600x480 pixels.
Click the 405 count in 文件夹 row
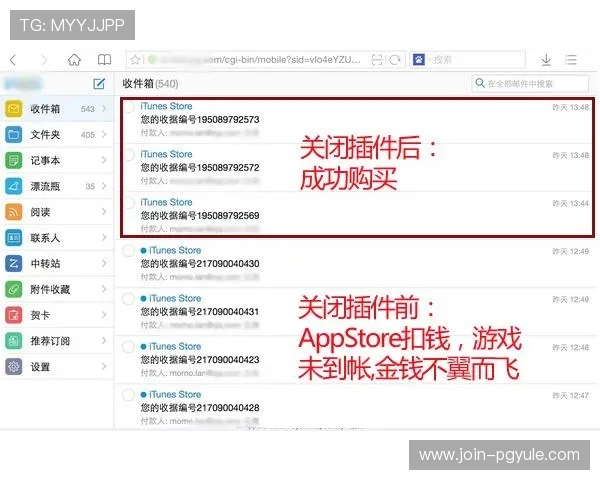(x=88, y=135)
